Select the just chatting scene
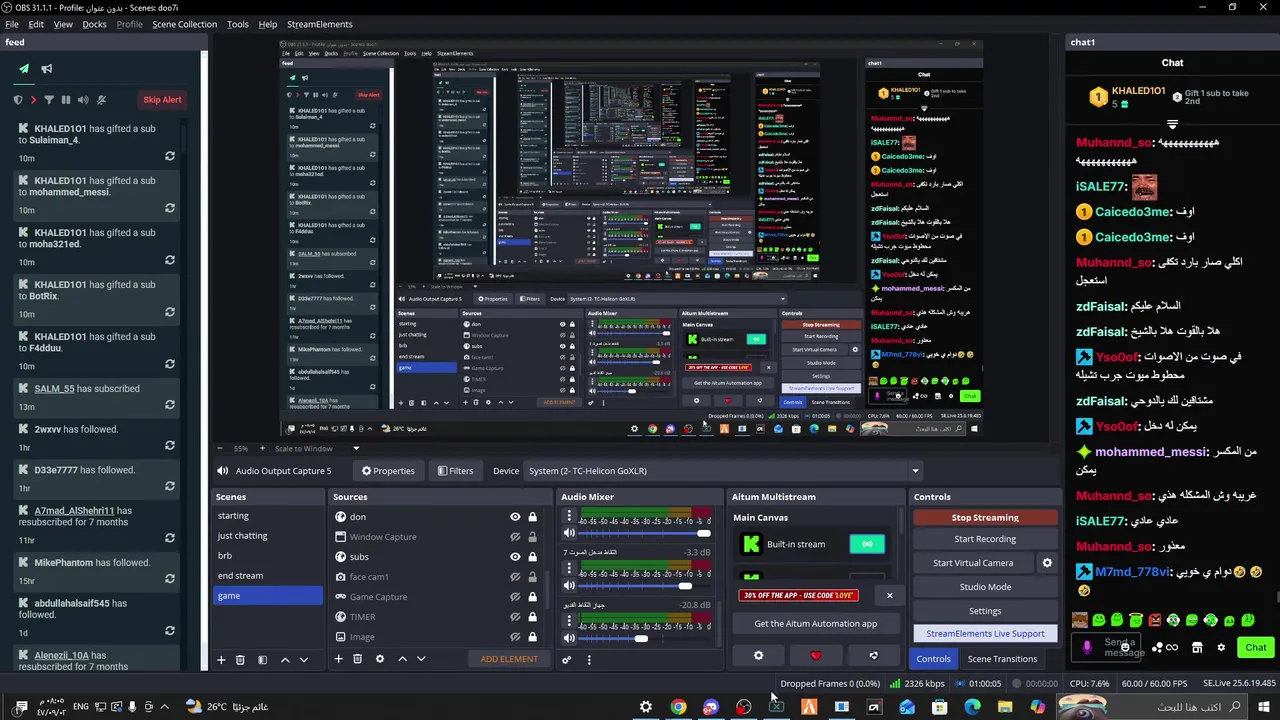 (268, 536)
